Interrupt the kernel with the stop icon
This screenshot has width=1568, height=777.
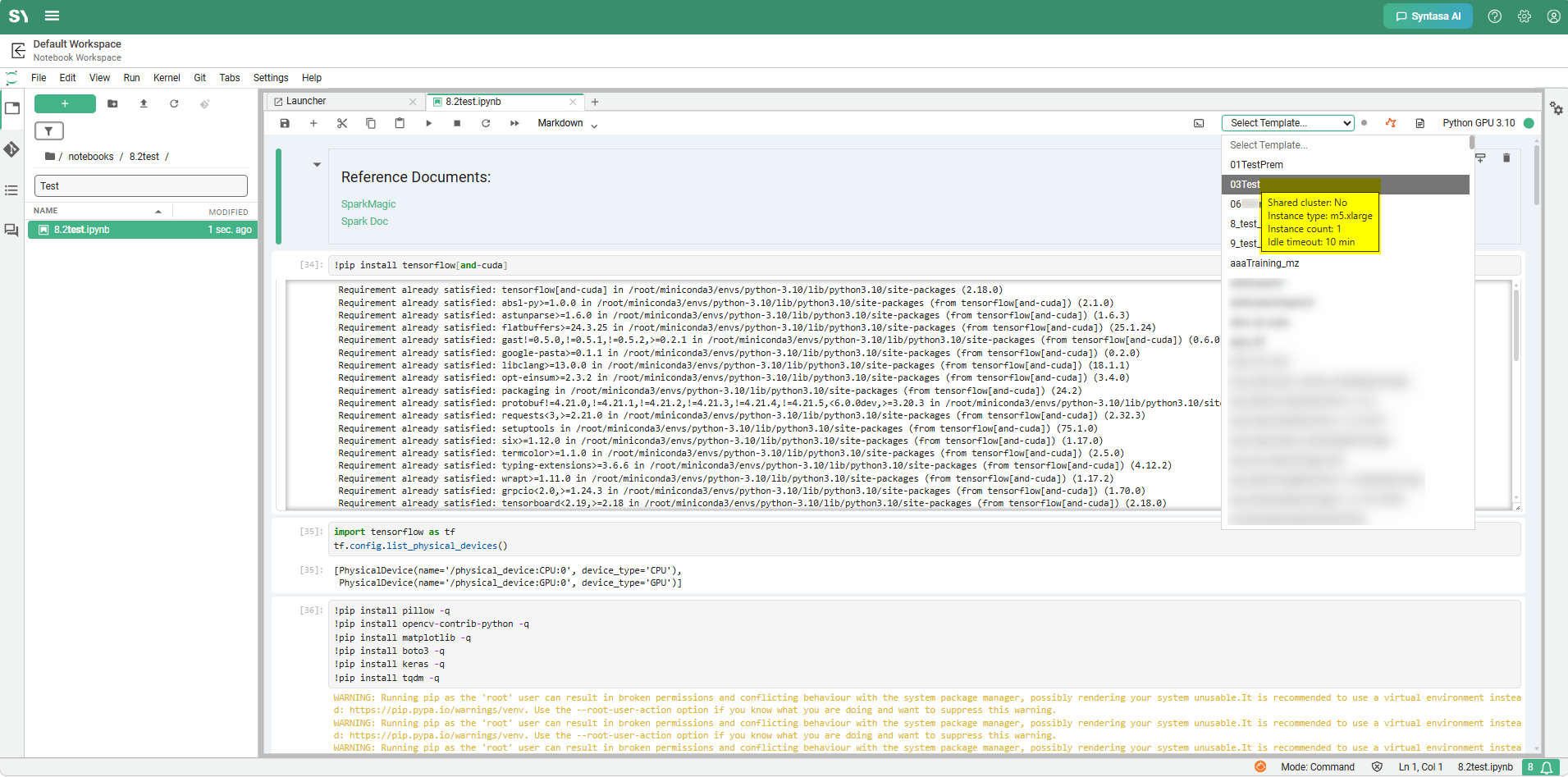click(457, 123)
